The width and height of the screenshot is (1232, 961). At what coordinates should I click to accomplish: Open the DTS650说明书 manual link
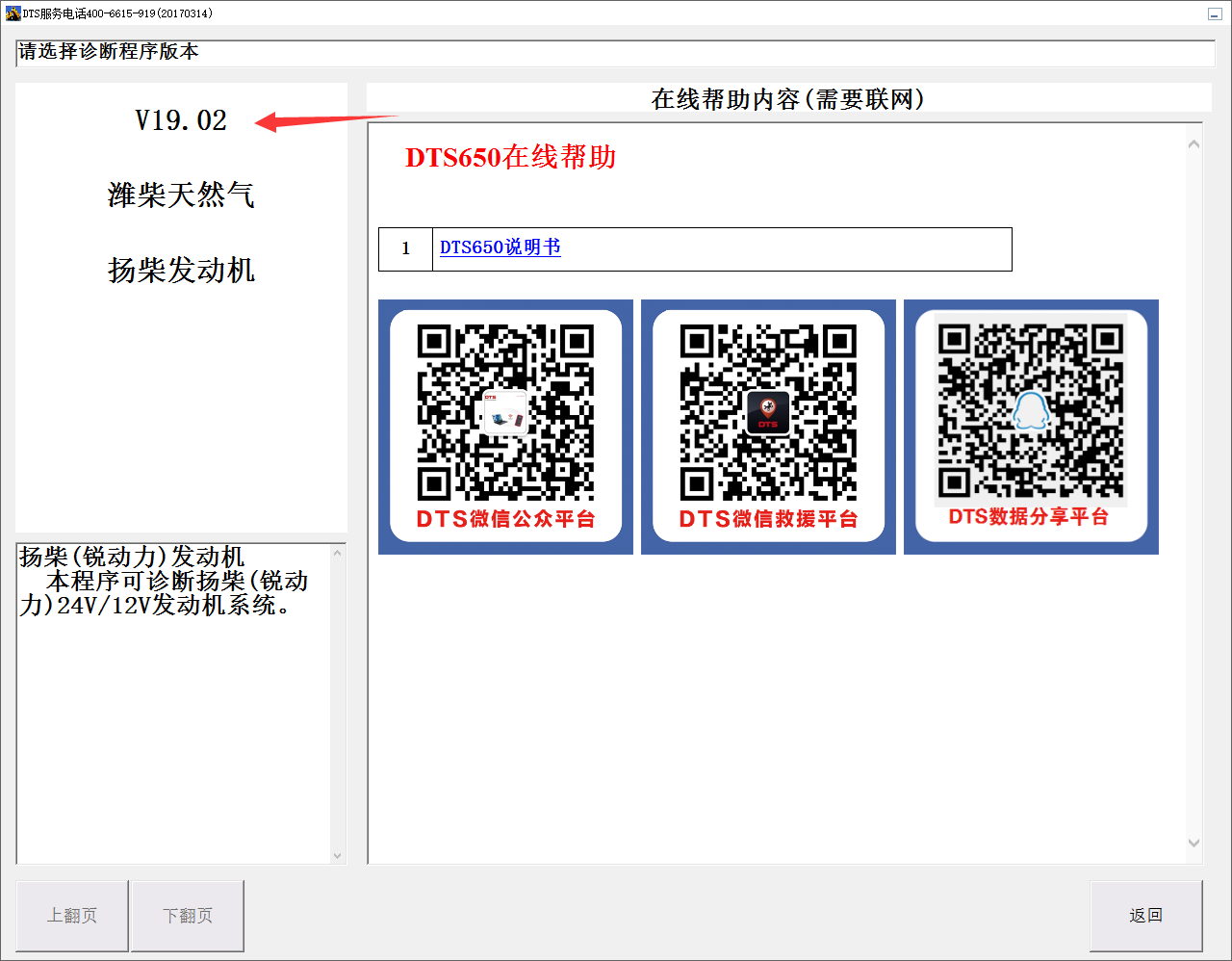pyautogui.click(x=500, y=247)
